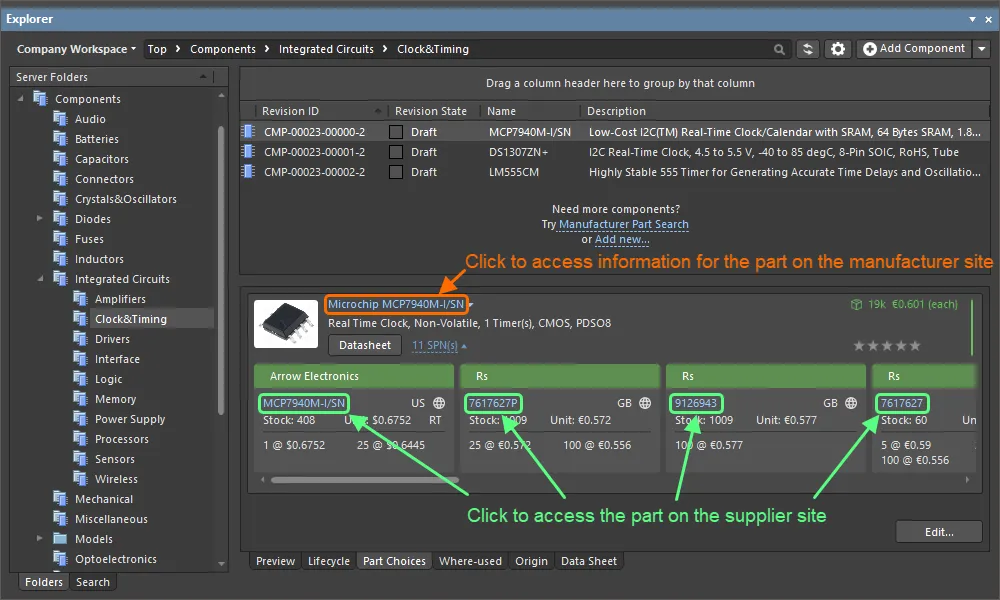Select the Power Supply folder icon
Image resolution: width=1000 pixels, height=600 pixels.
click(80, 418)
